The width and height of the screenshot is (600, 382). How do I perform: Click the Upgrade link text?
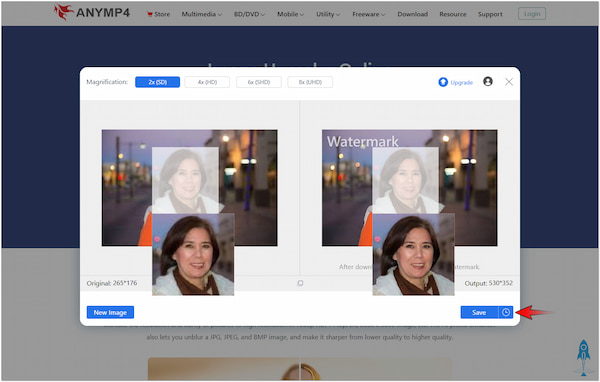pyautogui.click(x=461, y=82)
